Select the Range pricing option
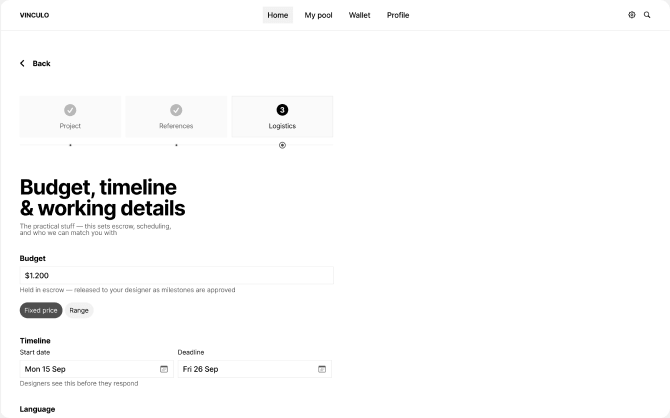Viewport: 670px width, 418px height. click(79, 310)
